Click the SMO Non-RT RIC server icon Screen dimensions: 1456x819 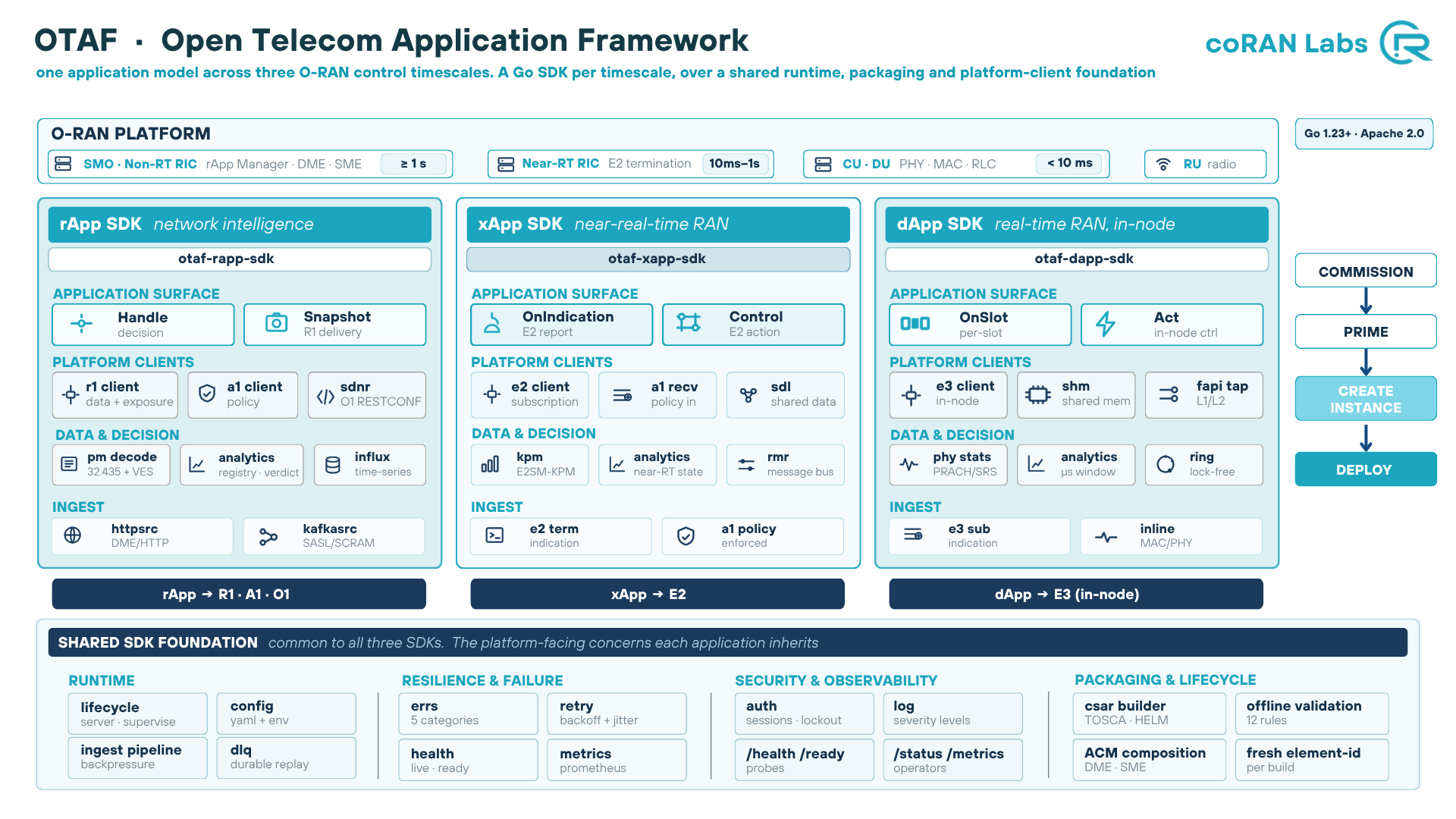coord(63,164)
